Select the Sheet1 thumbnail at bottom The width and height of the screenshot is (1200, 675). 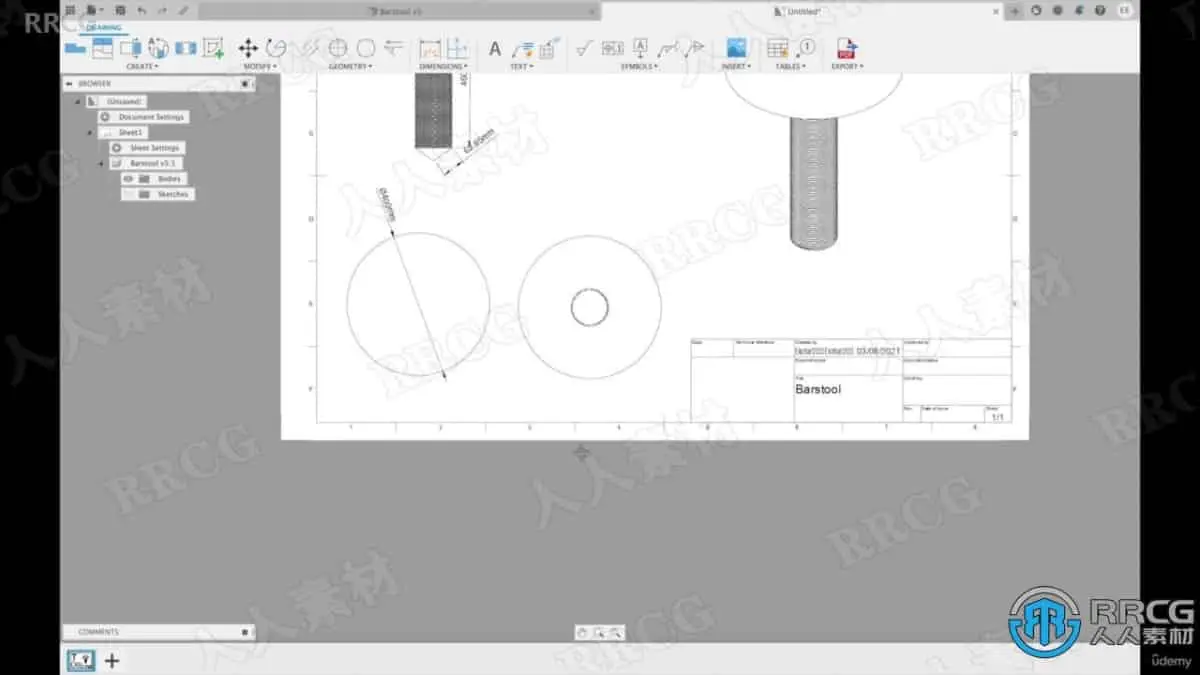click(80, 660)
